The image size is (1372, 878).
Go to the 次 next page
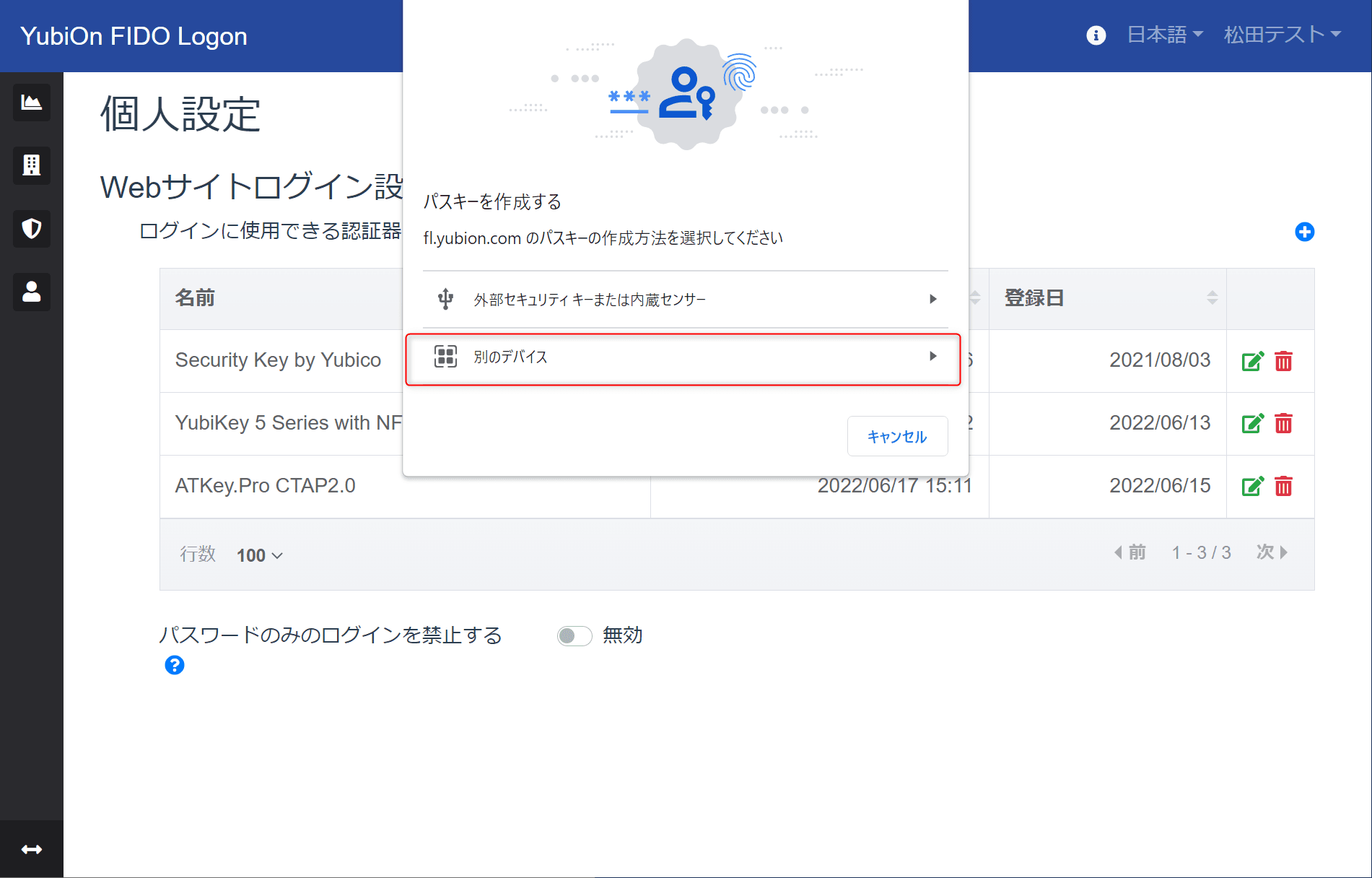click(1272, 552)
